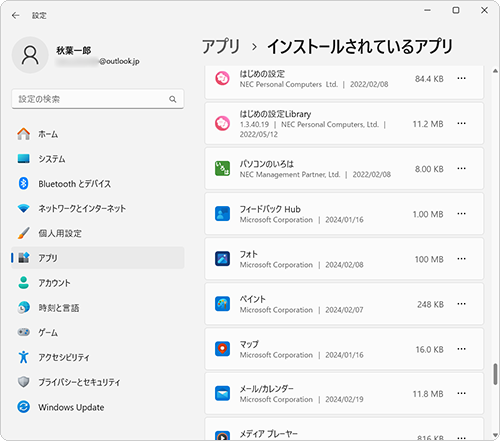Click the 個人用設定 paintbrush icon
The height and width of the screenshot is (441, 500).
pos(24,233)
